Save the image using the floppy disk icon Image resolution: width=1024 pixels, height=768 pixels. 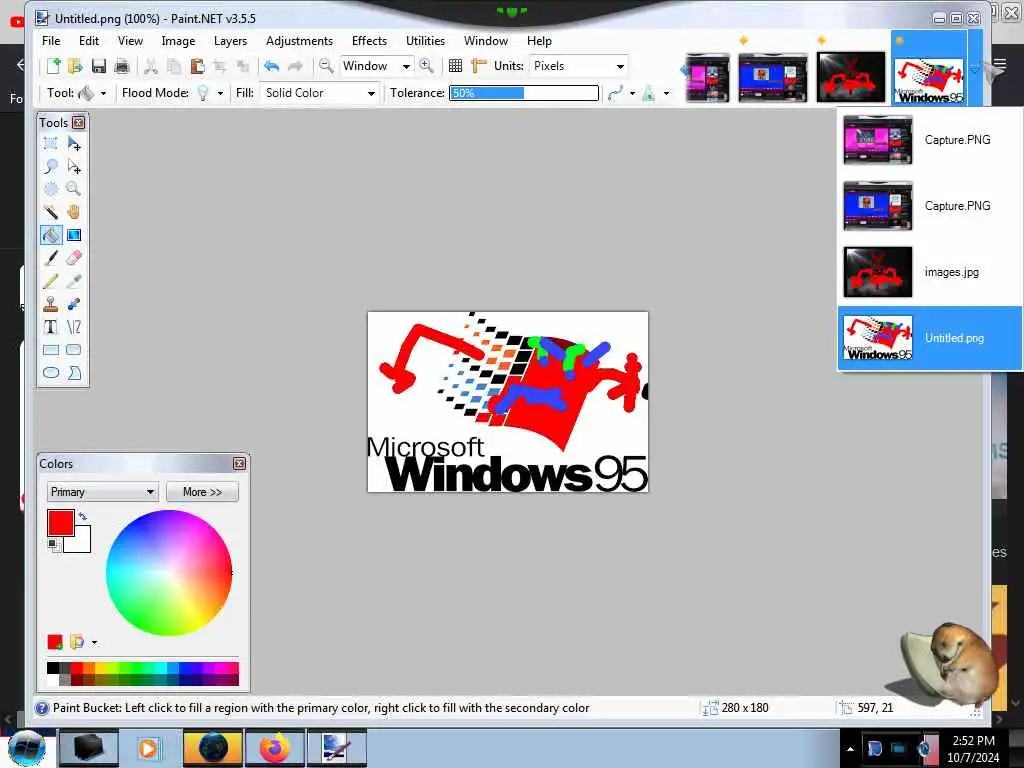pyautogui.click(x=99, y=66)
